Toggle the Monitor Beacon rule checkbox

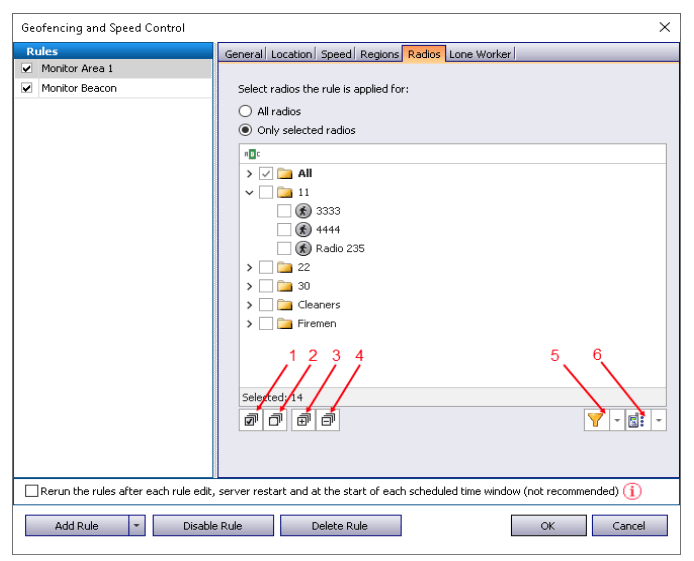[27, 88]
